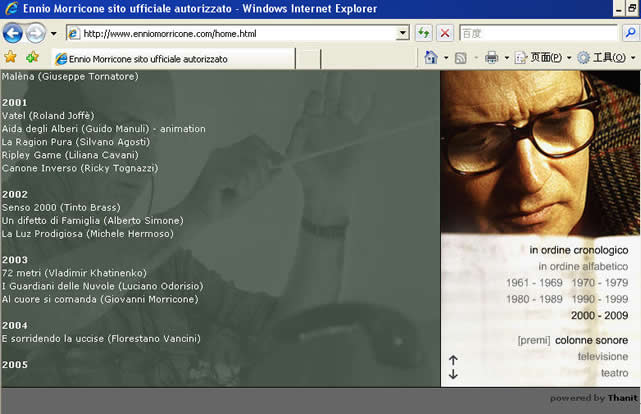
Task: Open the 1970 - 1979 decade link
Action: click(x=600, y=283)
